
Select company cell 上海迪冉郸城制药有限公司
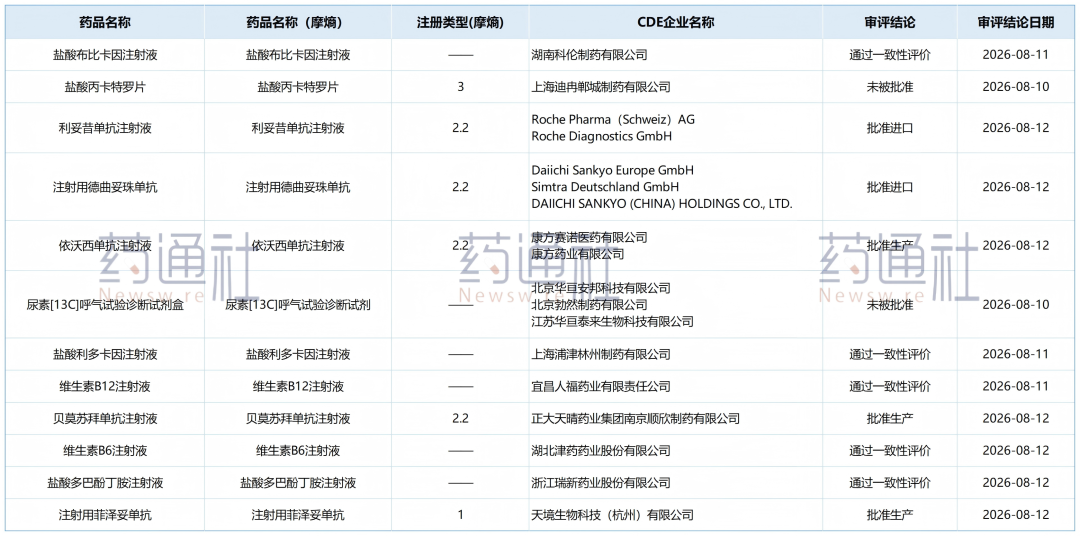(601, 87)
